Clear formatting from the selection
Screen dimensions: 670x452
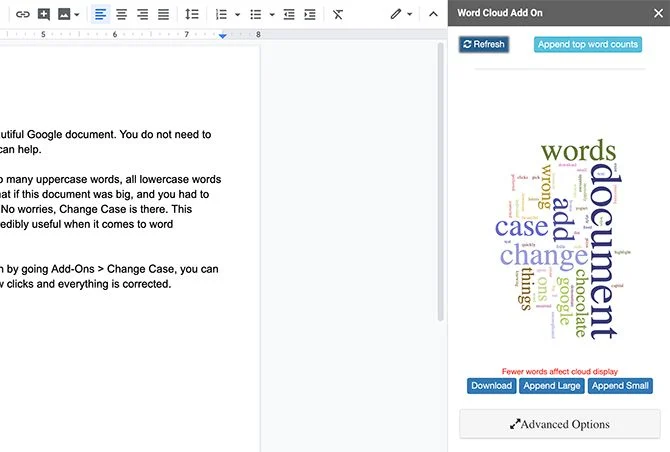(338, 15)
